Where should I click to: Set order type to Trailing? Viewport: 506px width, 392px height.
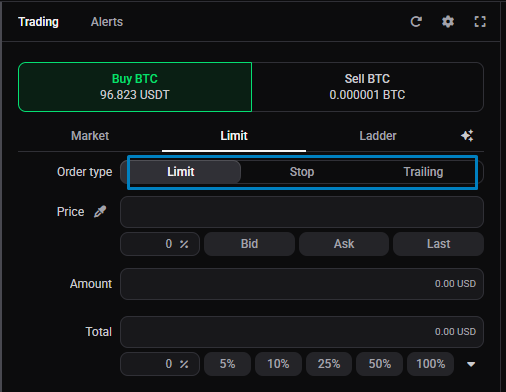[x=423, y=172]
